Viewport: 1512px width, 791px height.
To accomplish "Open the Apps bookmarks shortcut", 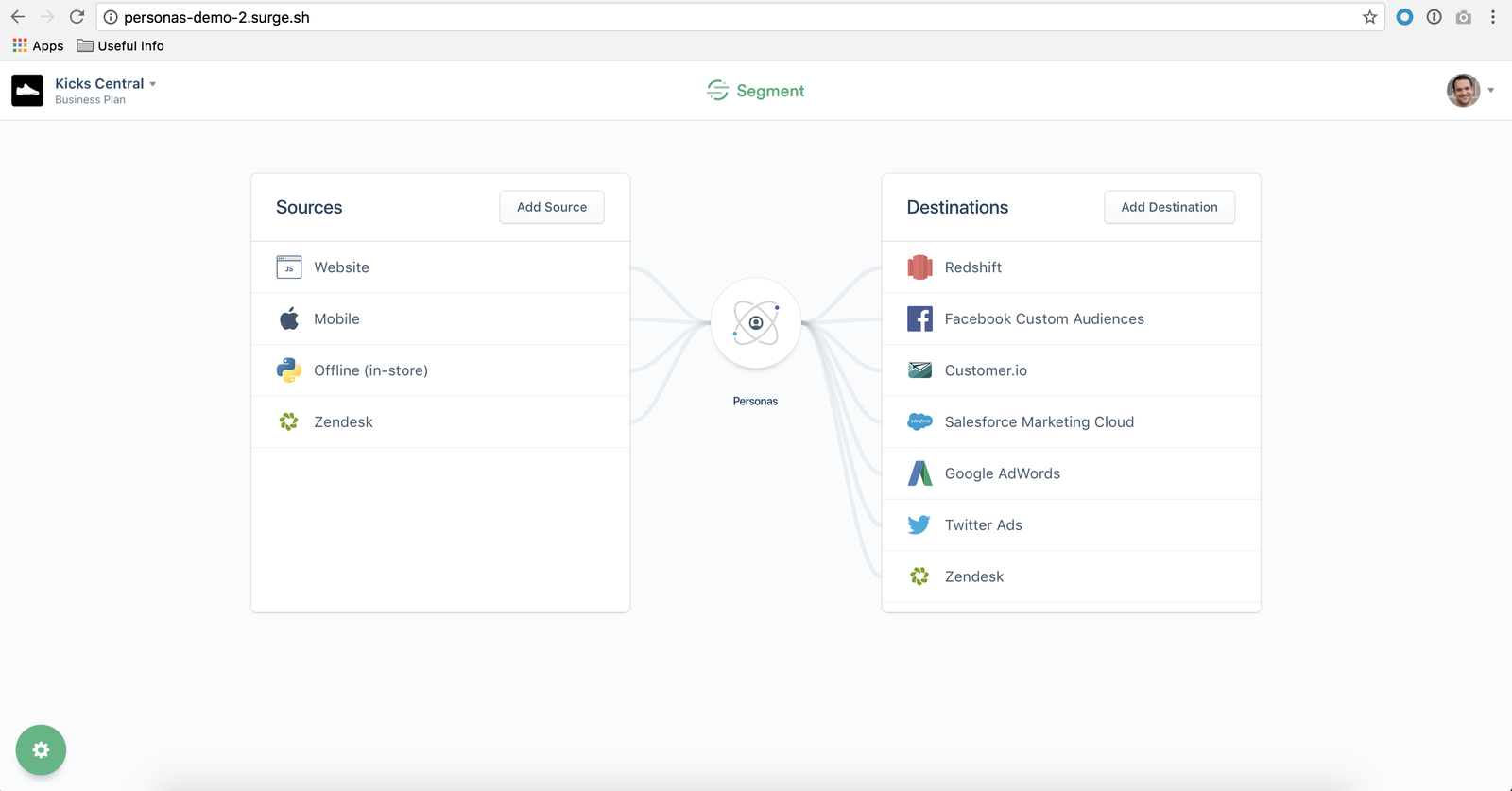I will (38, 45).
